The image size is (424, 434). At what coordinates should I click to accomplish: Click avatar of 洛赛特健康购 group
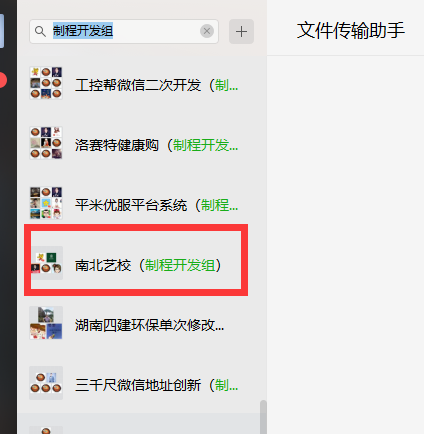coord(46,143)
